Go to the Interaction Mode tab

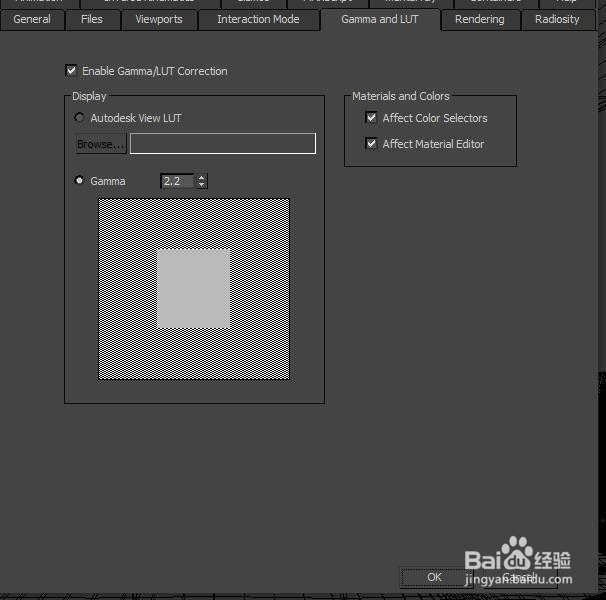(258, 19)
